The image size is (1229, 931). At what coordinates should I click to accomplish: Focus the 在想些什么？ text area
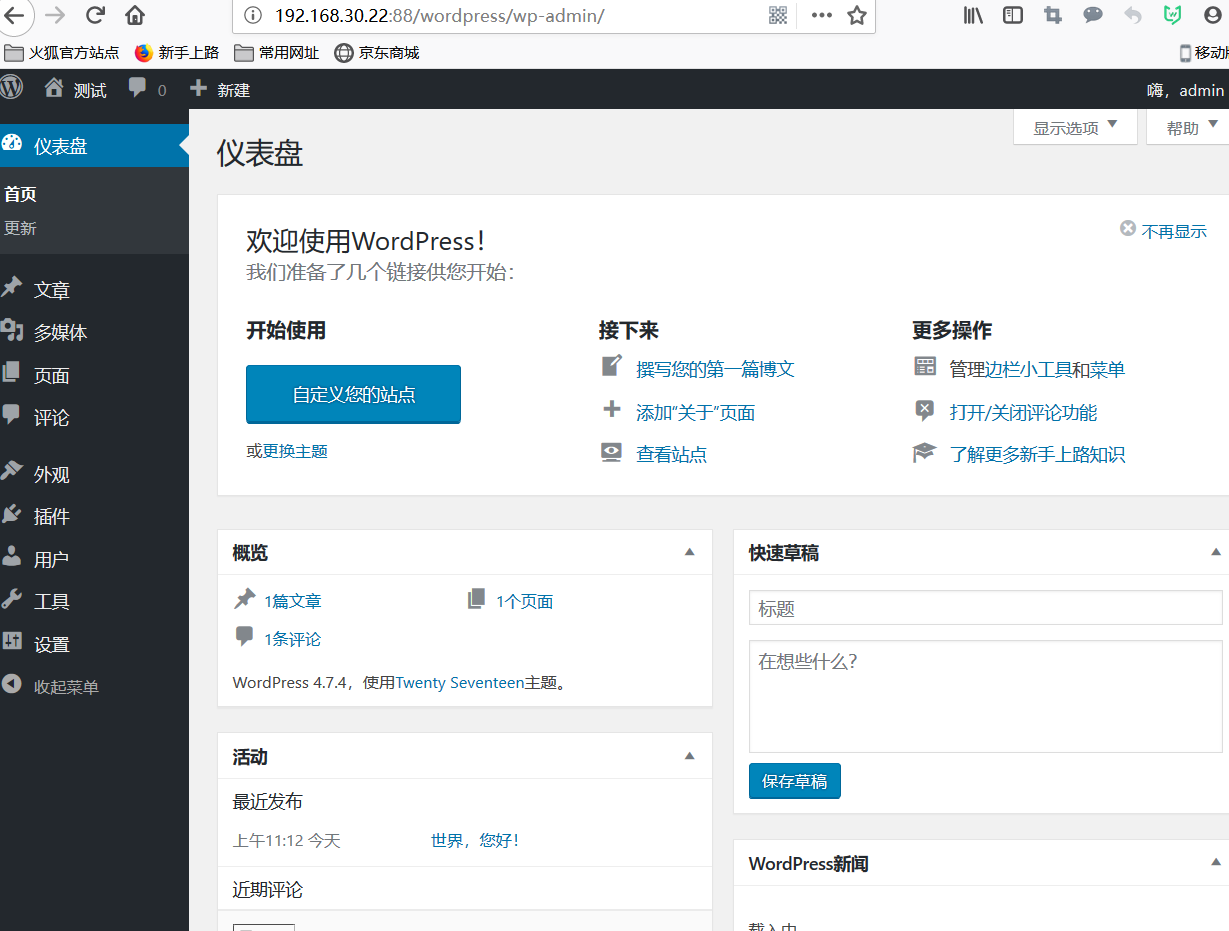(985, 696)
